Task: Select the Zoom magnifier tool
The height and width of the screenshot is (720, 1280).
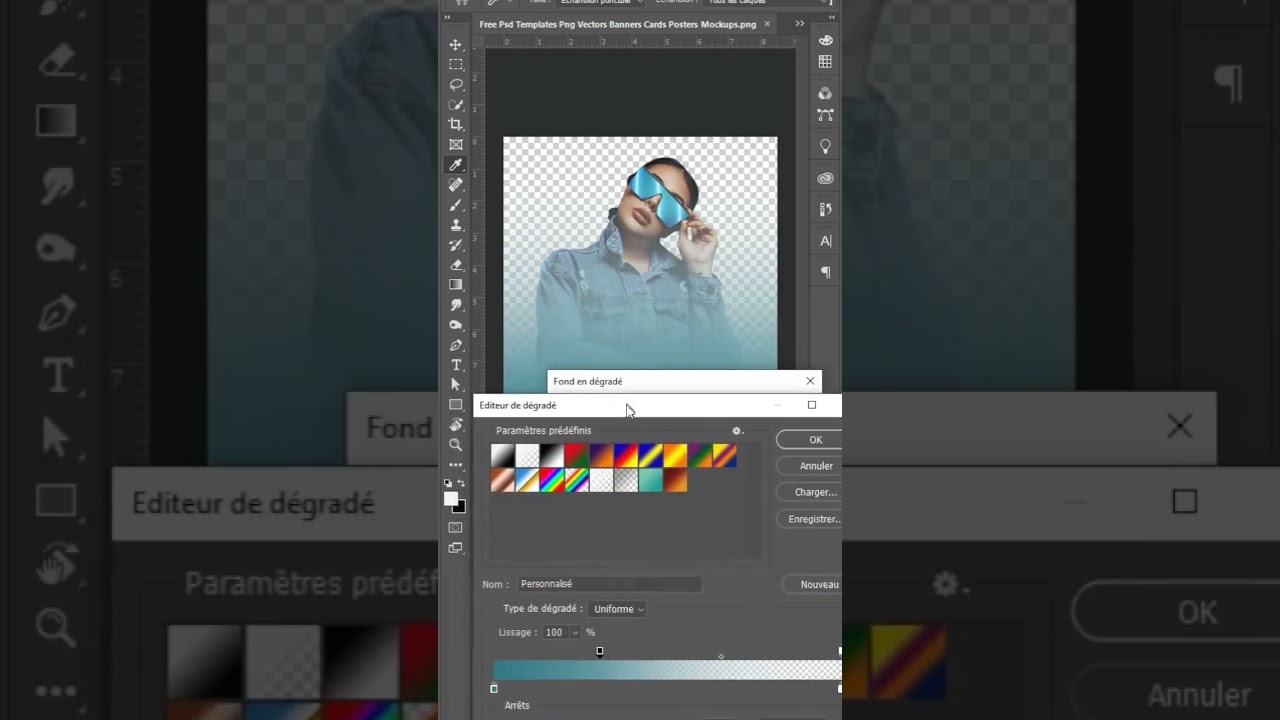Action: click(x=456, y=445)
